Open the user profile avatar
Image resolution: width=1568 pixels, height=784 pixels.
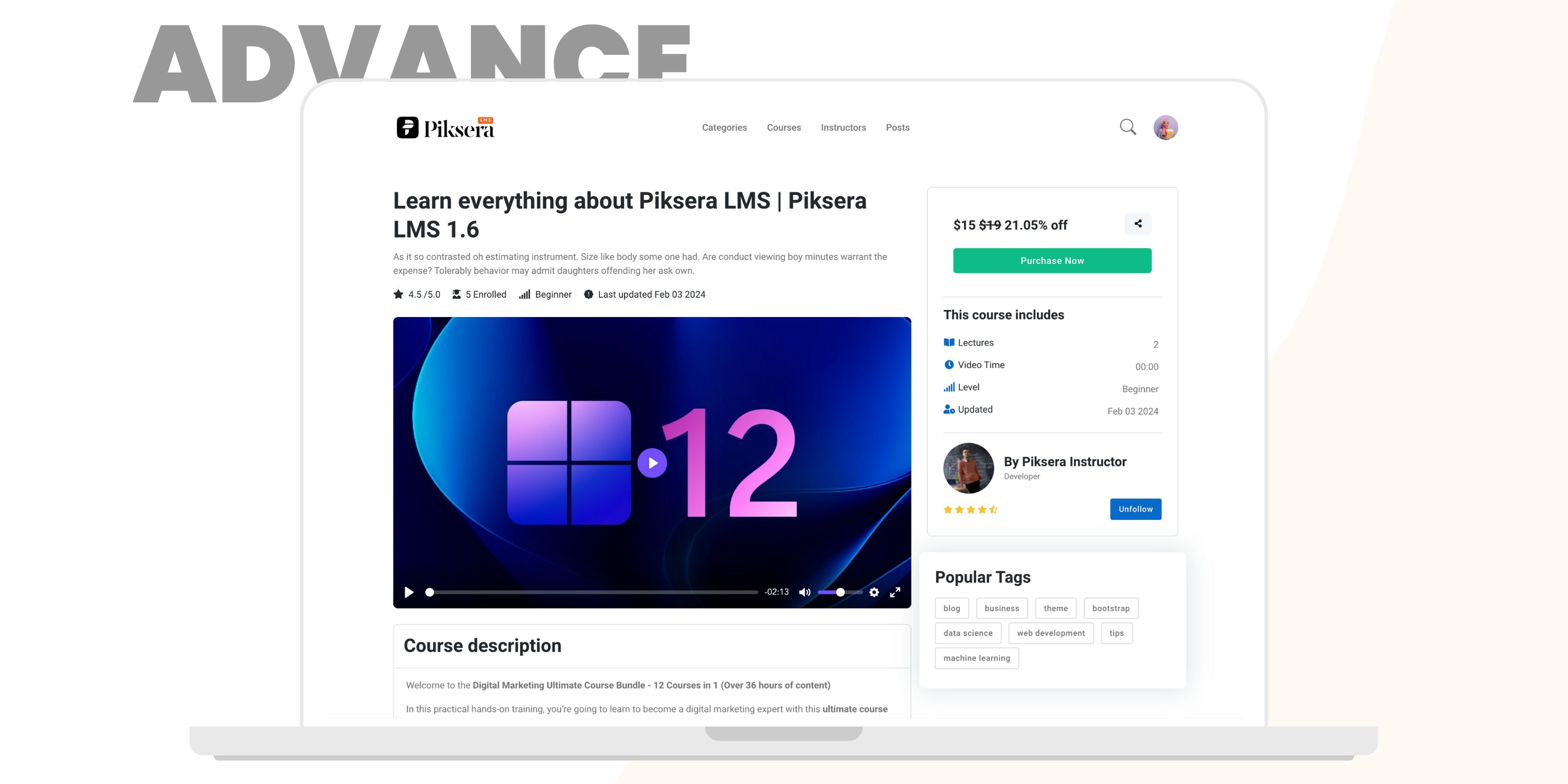[1166, 127]
